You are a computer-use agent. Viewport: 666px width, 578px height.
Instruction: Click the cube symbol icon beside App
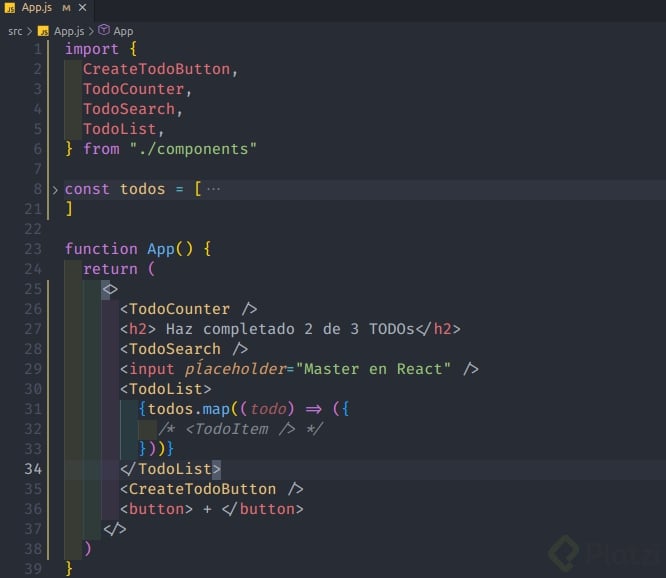(104, 30)
